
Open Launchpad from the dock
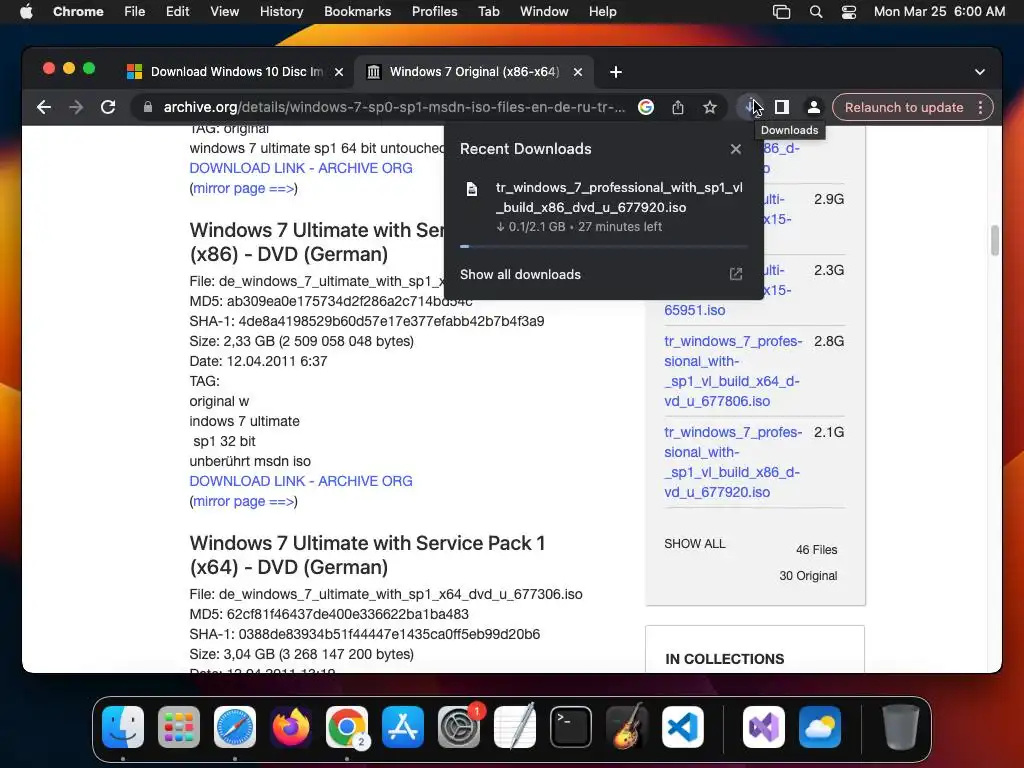coord(179,727)
